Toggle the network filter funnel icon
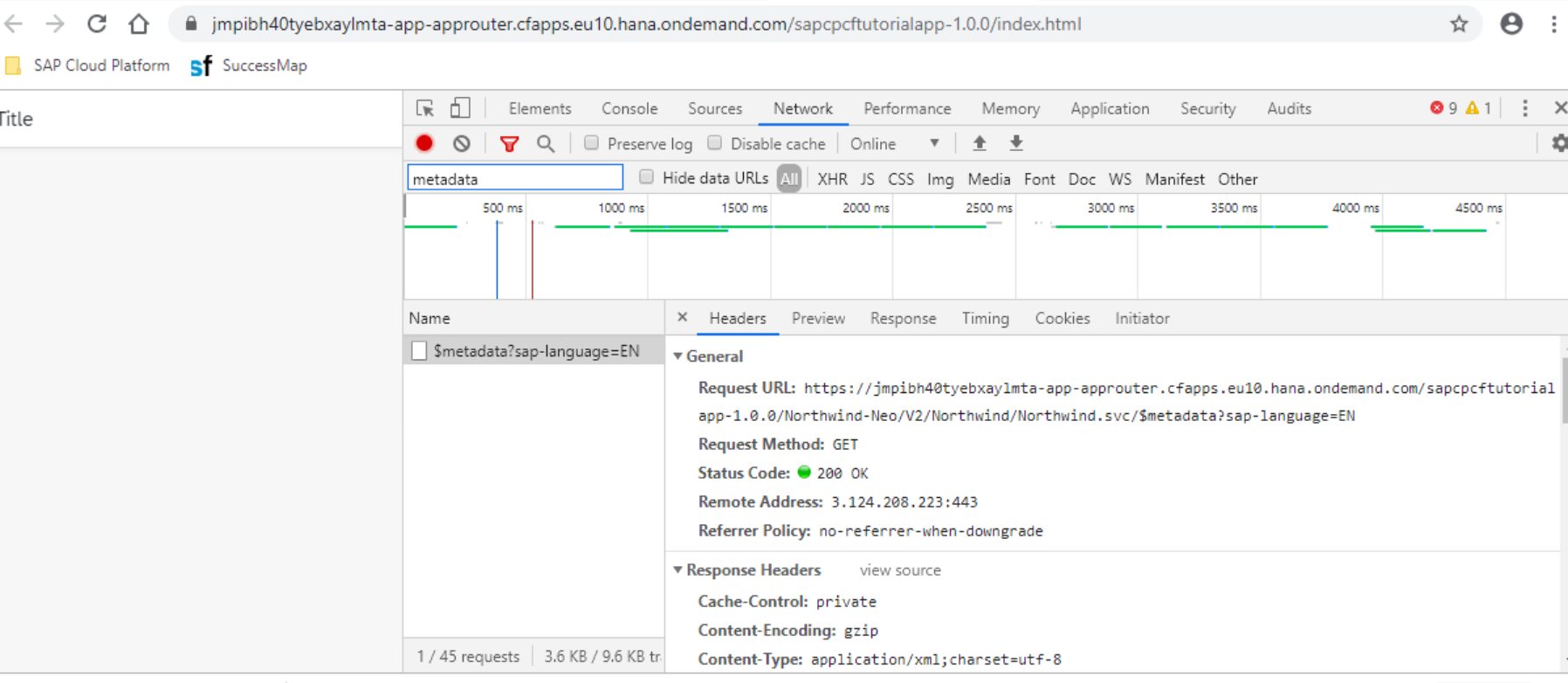This screenshot has height=683, width=1568. pyautogui.click(x=509, y=144)
